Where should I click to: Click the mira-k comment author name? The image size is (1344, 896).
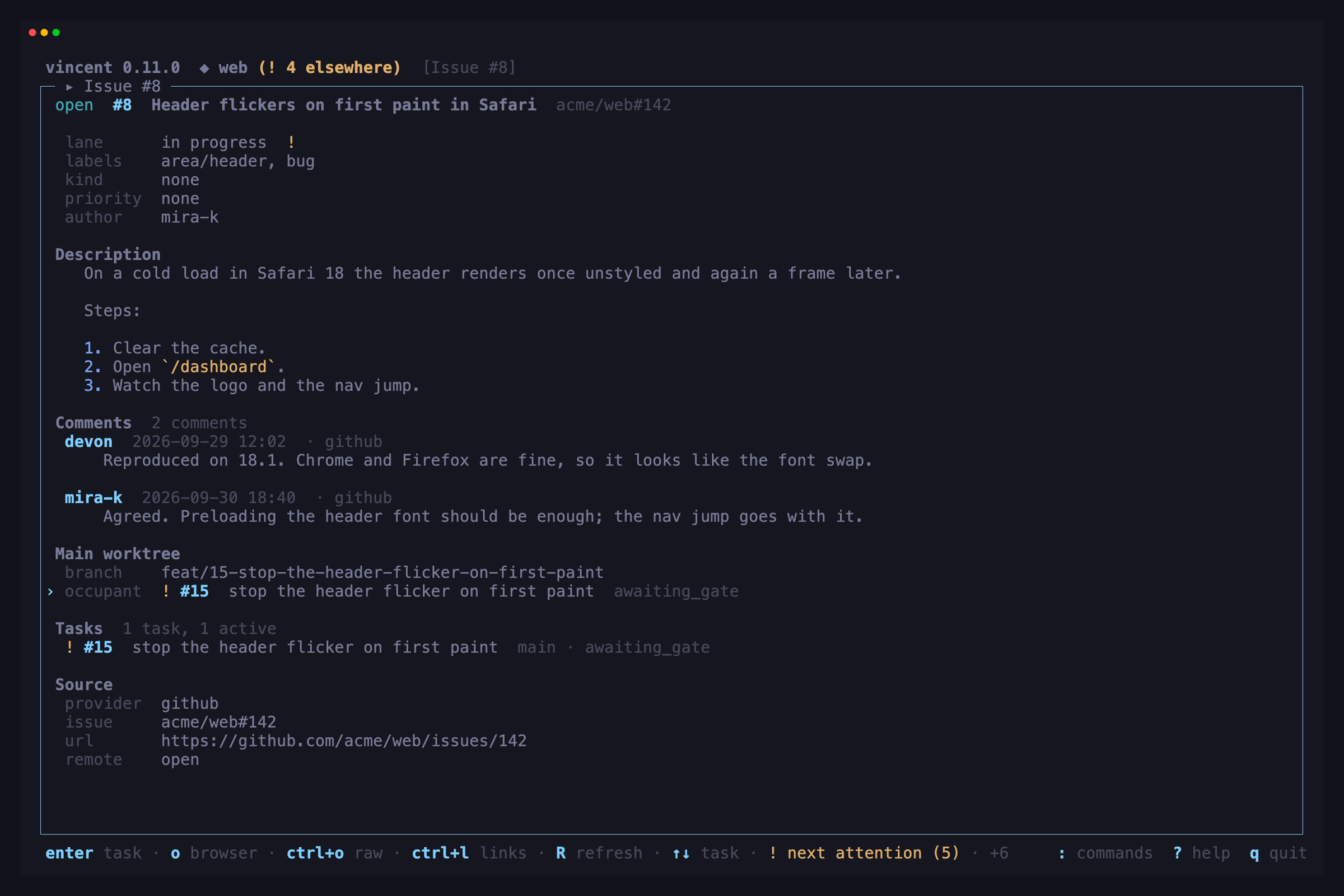tap(93, 498)
